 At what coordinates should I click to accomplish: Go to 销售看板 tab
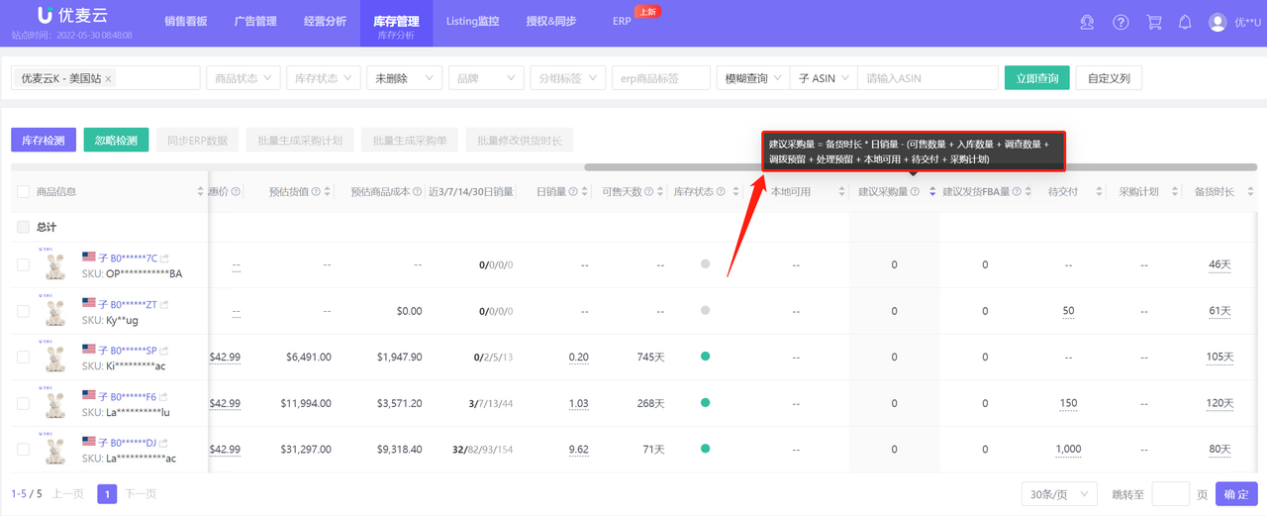coord(186,21)
